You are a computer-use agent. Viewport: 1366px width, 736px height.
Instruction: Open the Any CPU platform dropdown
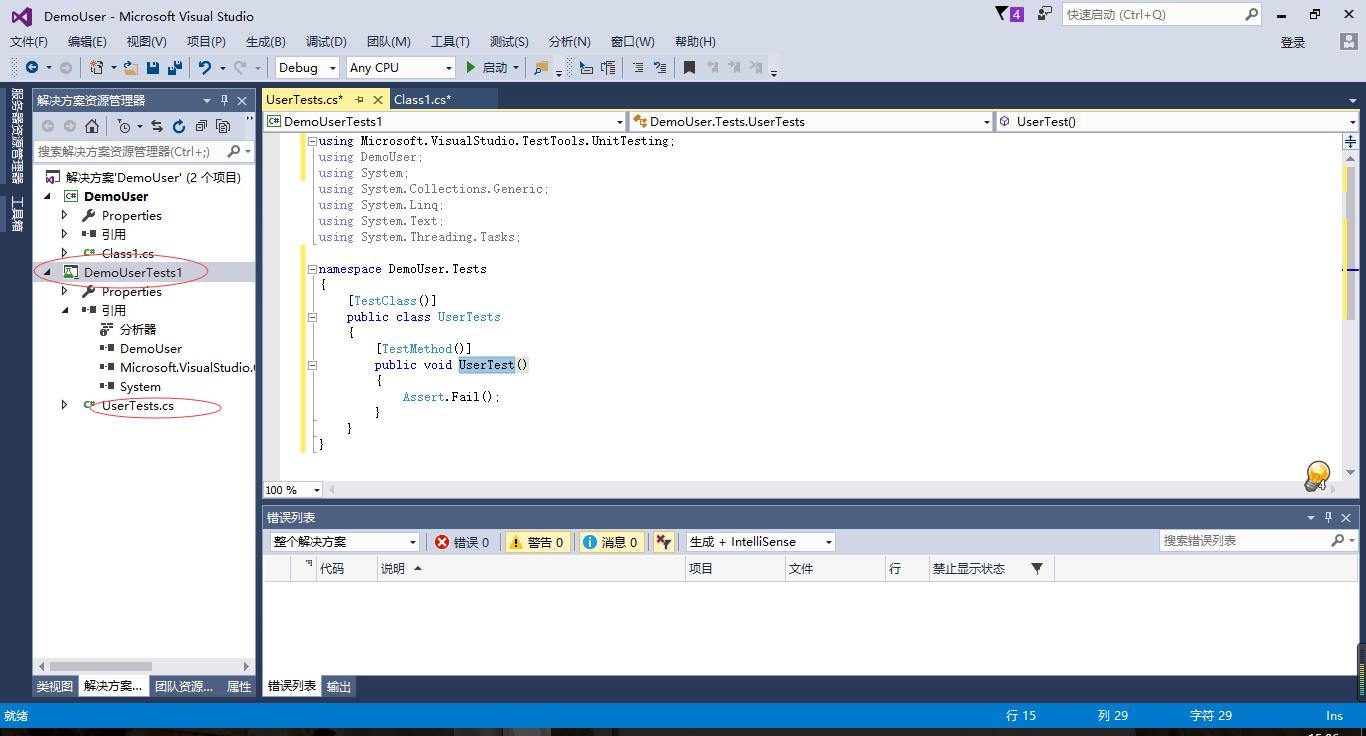(x=400, y=67)
